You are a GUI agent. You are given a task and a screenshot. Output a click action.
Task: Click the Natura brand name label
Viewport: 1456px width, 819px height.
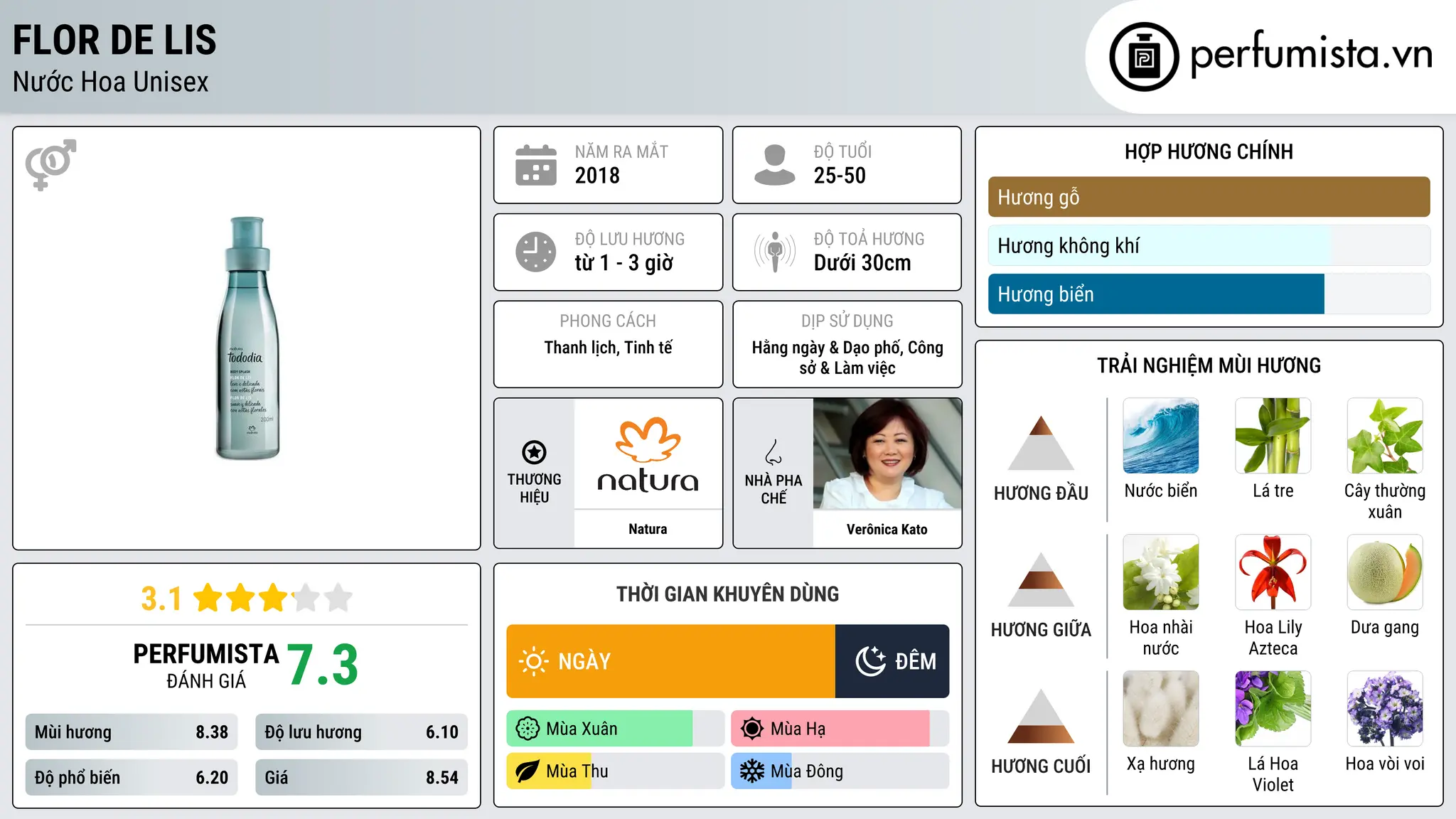(x=648, y=529)
